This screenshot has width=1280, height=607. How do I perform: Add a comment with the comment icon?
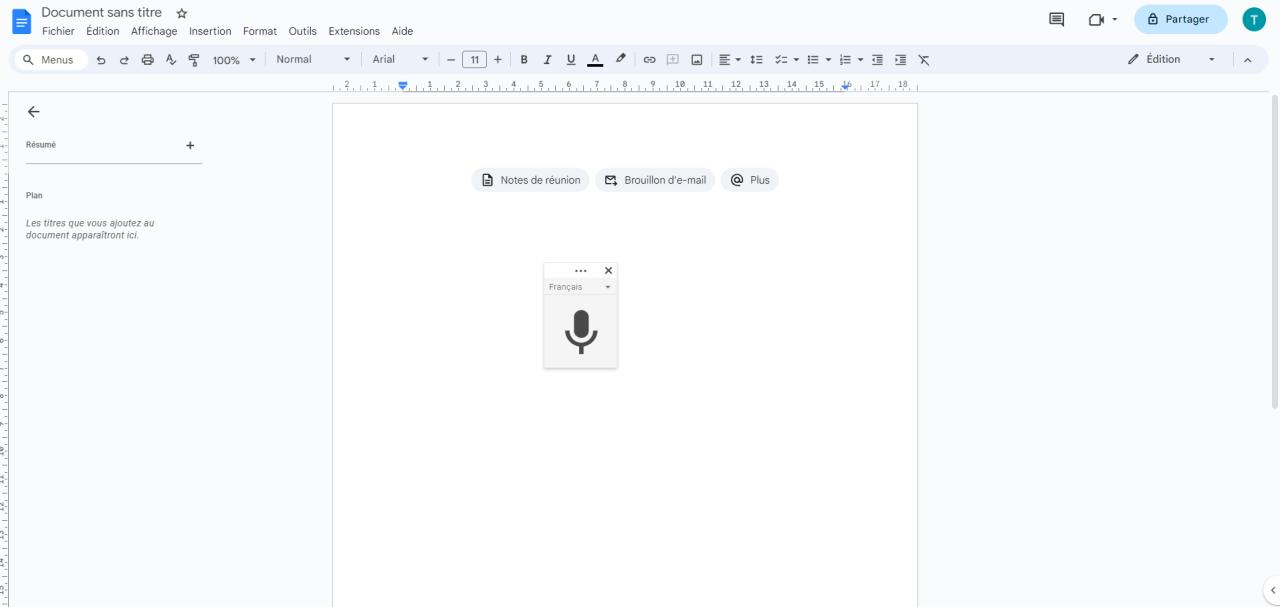tap(673, 59)
